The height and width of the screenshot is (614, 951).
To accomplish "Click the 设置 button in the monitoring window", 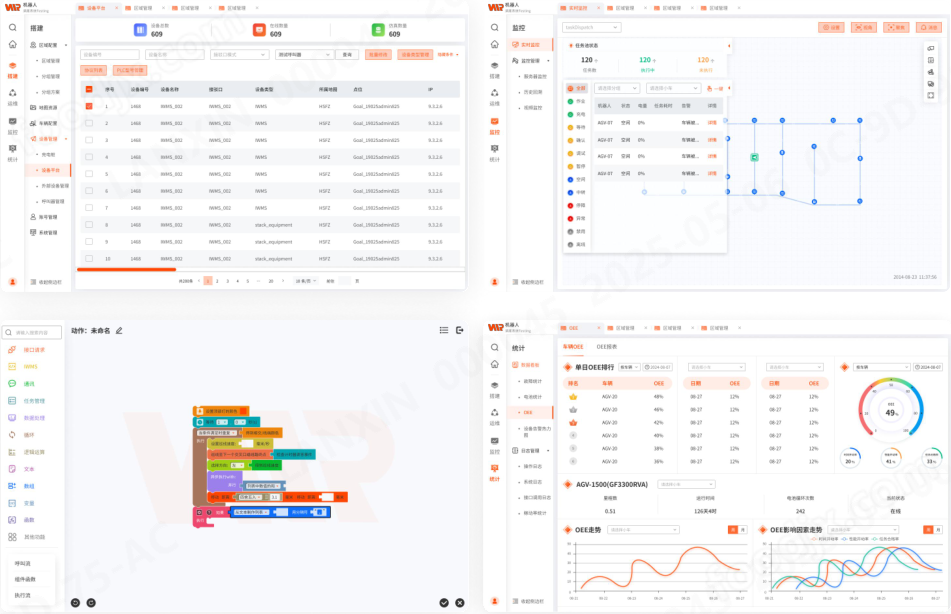I will [832, 27].
